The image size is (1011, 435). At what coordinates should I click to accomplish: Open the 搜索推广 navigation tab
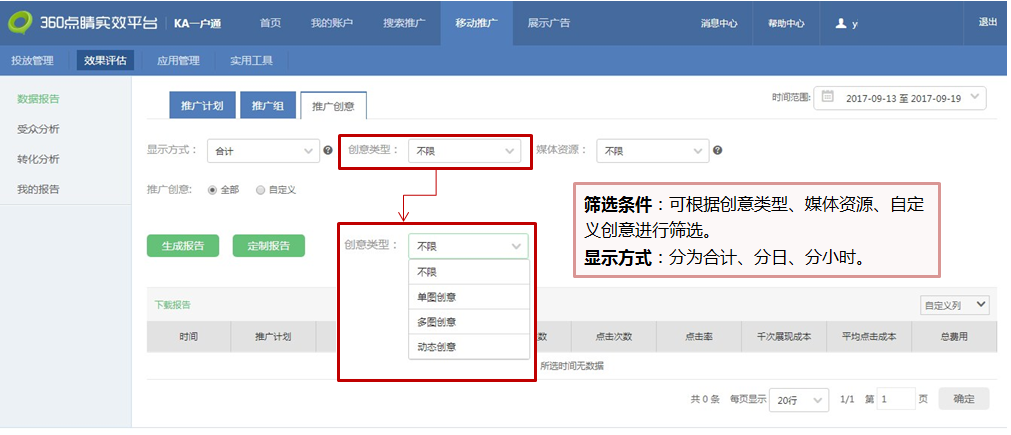point(404,23)
